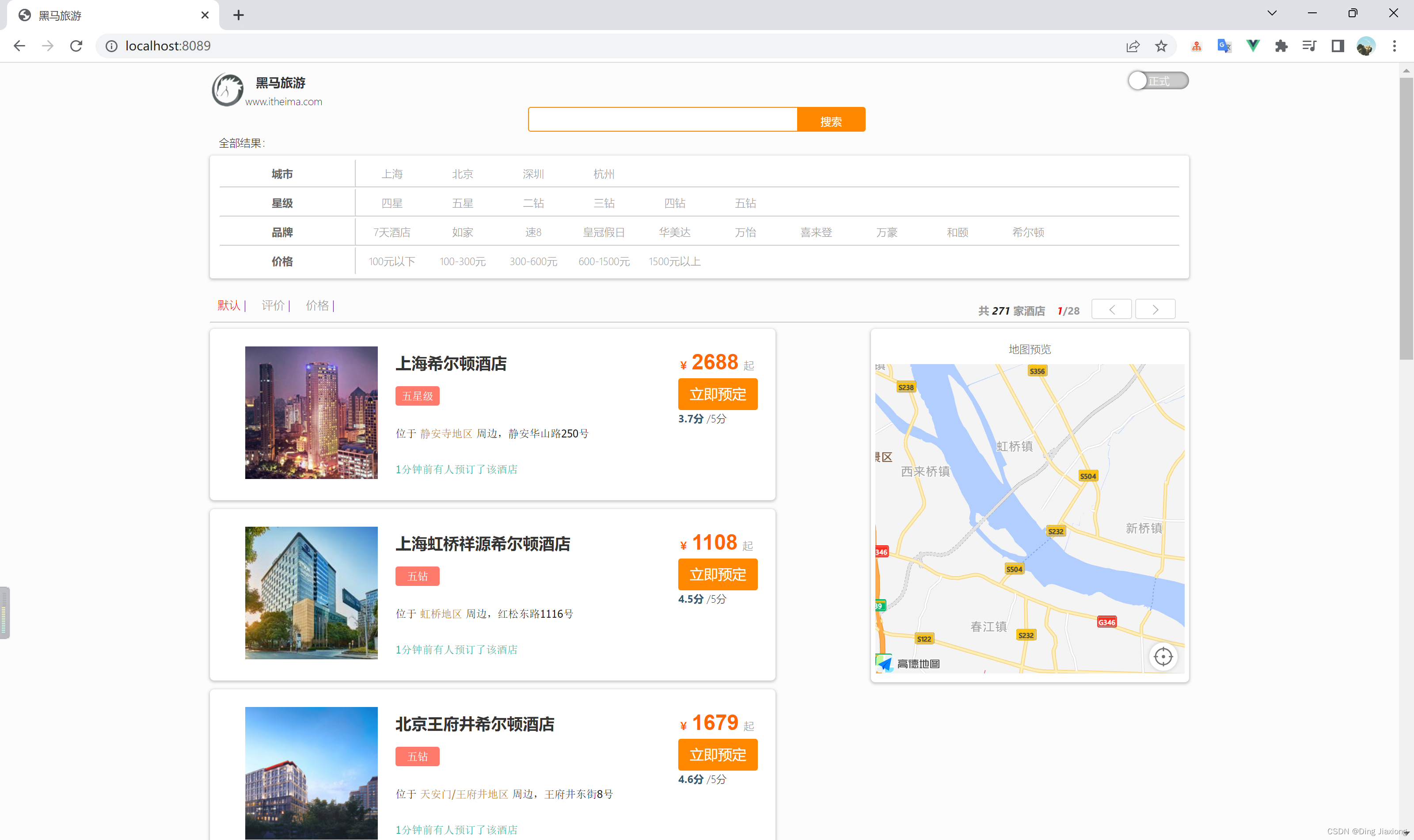Filter brand by 如家
This screenshot has height=840, width=1414.
tap(463, 232)
